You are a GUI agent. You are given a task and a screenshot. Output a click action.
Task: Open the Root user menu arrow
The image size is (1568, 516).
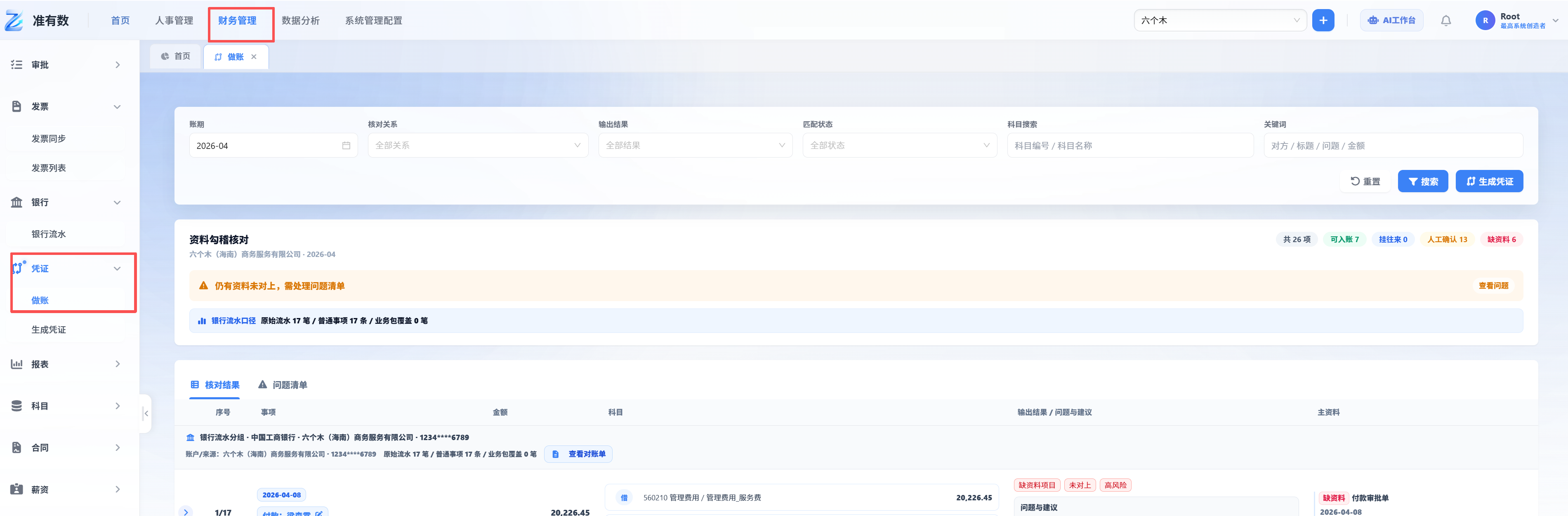tap(1555, 20)
